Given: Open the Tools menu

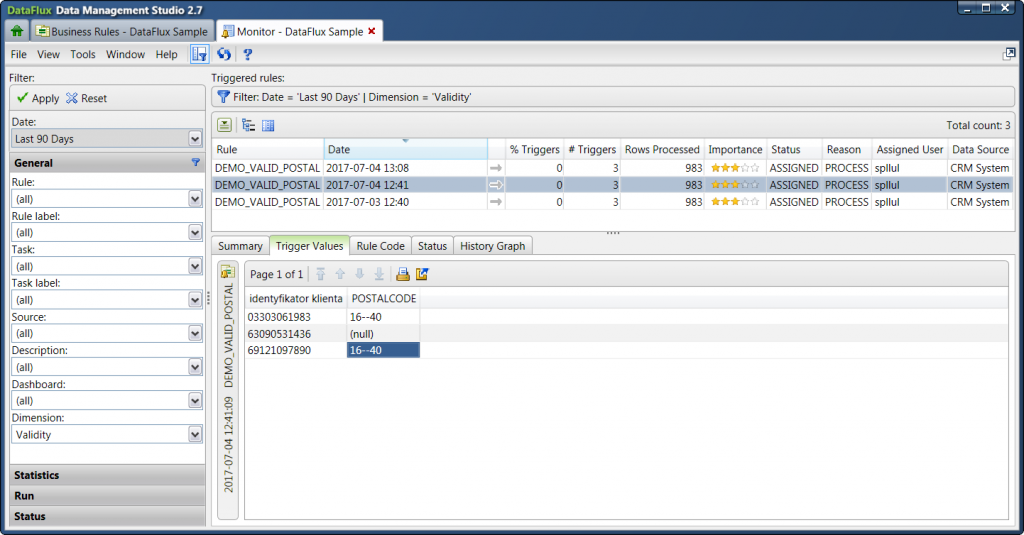Looking at the screenshot, I should pyautogui.click(x=83, y=54).
